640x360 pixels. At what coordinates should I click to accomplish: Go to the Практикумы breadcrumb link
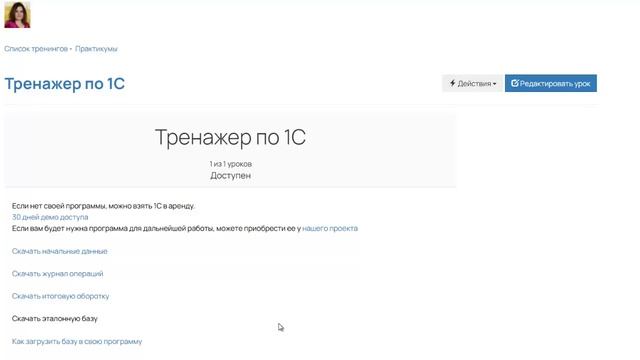(x=96, y=49)
